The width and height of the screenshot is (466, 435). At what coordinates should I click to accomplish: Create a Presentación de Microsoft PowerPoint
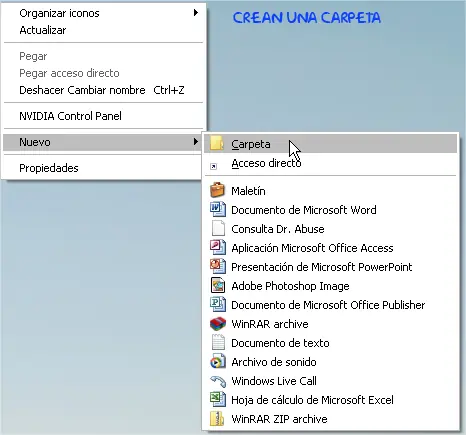pos(330,267)
